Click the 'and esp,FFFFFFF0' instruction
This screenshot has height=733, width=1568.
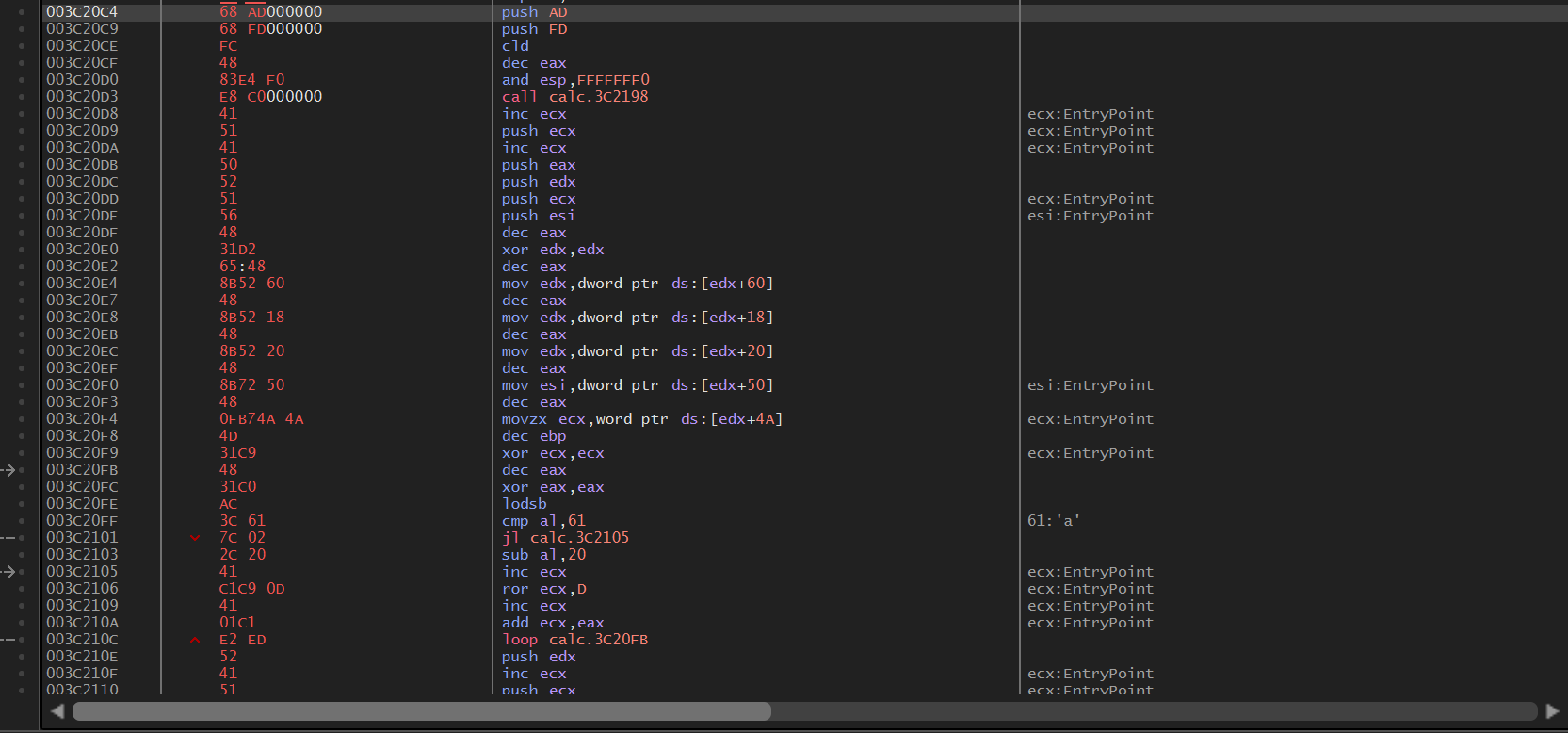coord(575,80)
